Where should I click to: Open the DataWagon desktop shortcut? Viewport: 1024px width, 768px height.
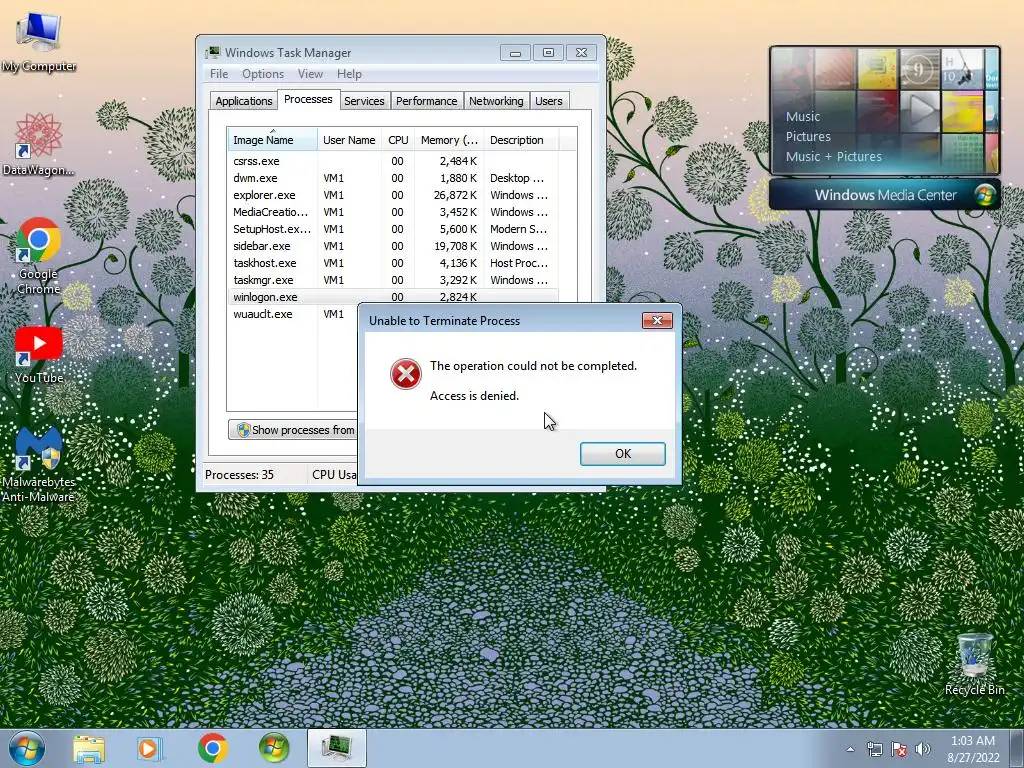tap(39, 144)
